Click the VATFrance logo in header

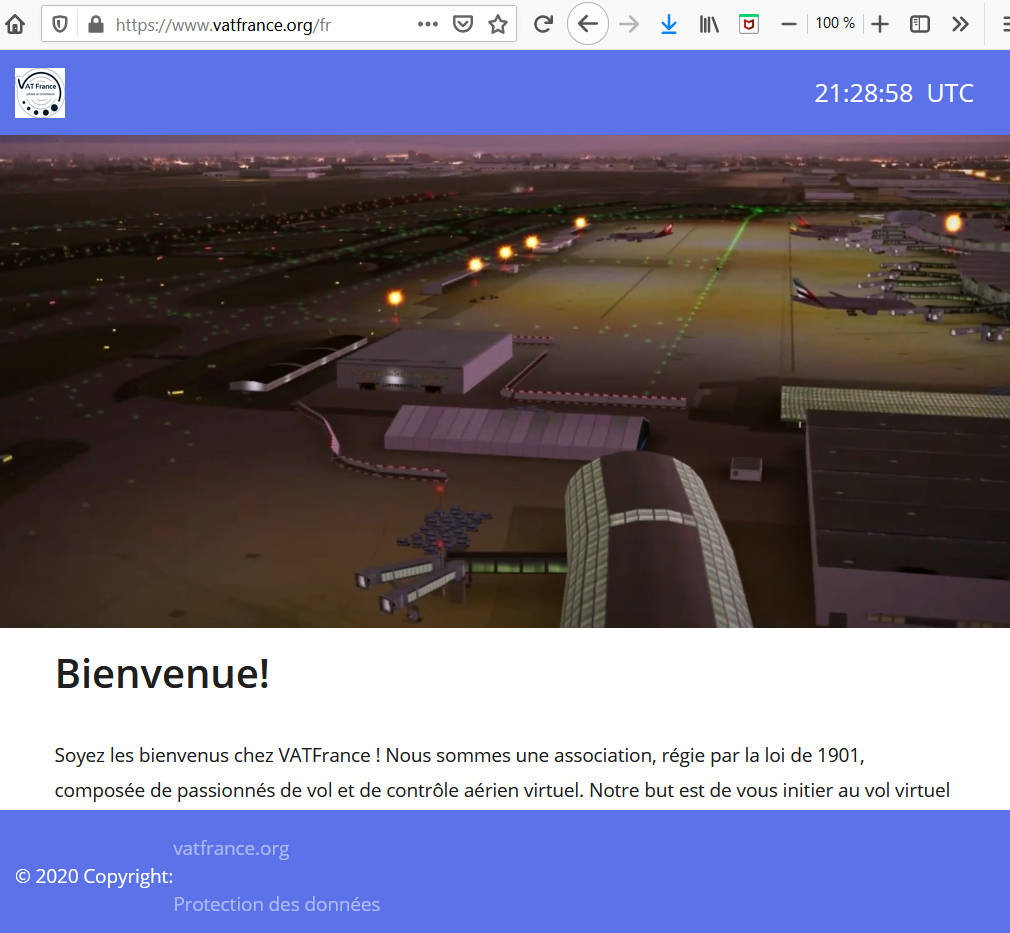(x=40, y=93)
